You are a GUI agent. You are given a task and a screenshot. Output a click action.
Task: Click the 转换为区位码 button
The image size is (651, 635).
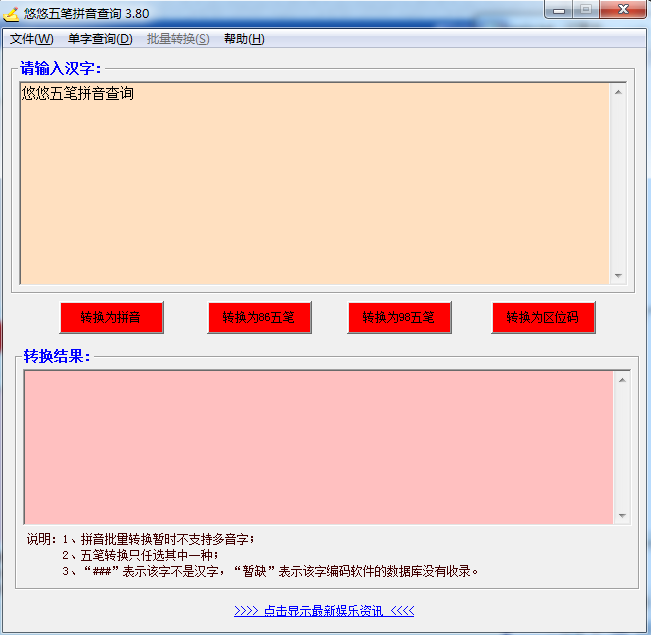point(543,318)
